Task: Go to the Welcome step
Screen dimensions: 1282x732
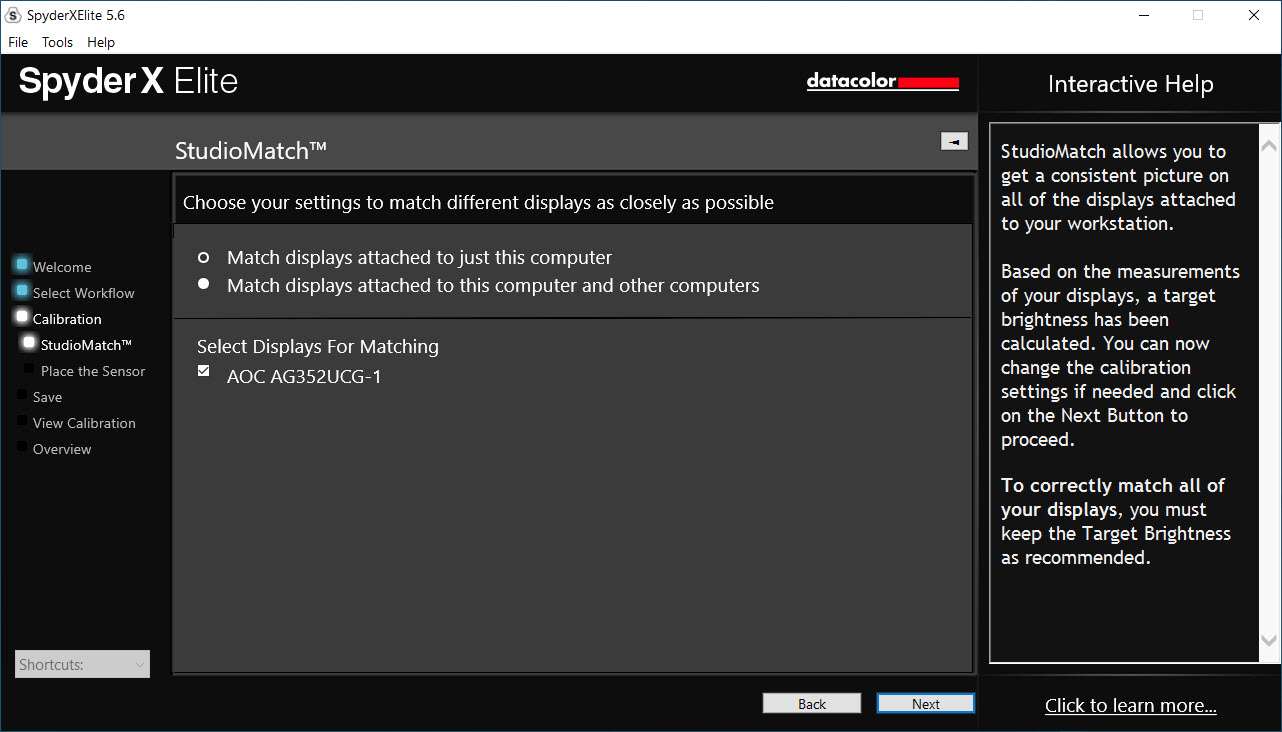Action: [62, 267]
